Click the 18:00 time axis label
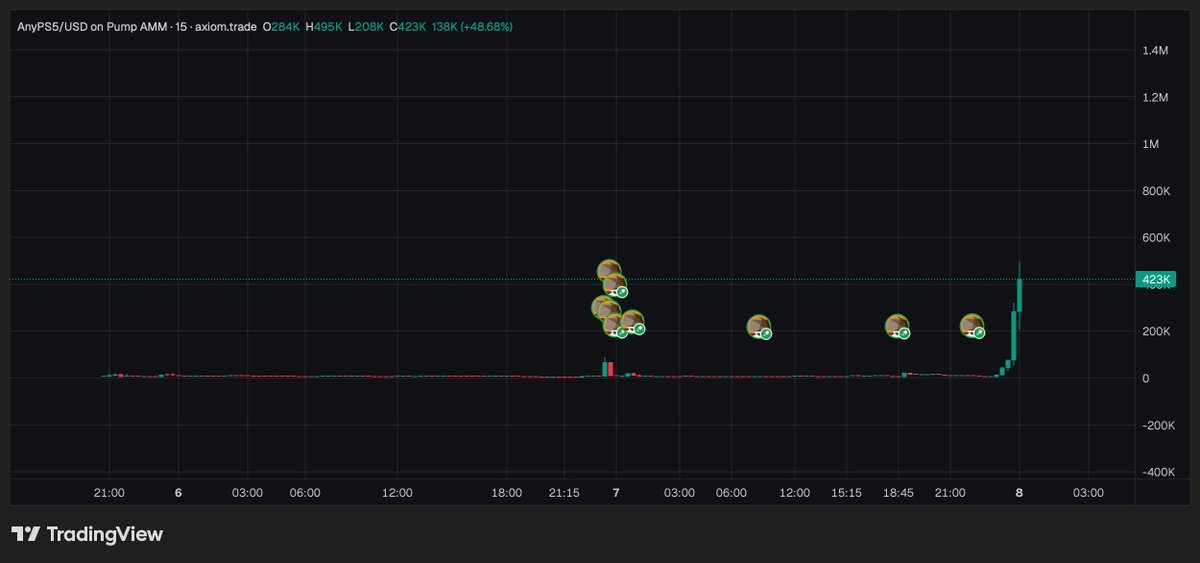This screenshot has height=563, width=1200. tap(507, 493)
